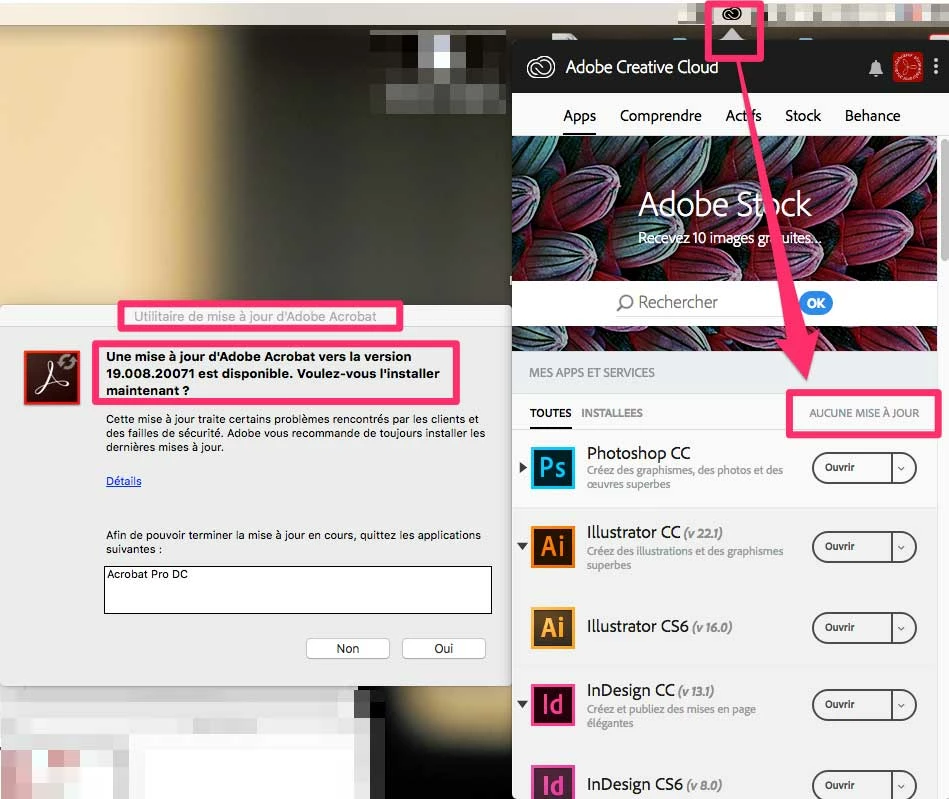Screen dimensions: 949x799
Task: Switch to the Comprendre tab
Action: tap(660, 116)
